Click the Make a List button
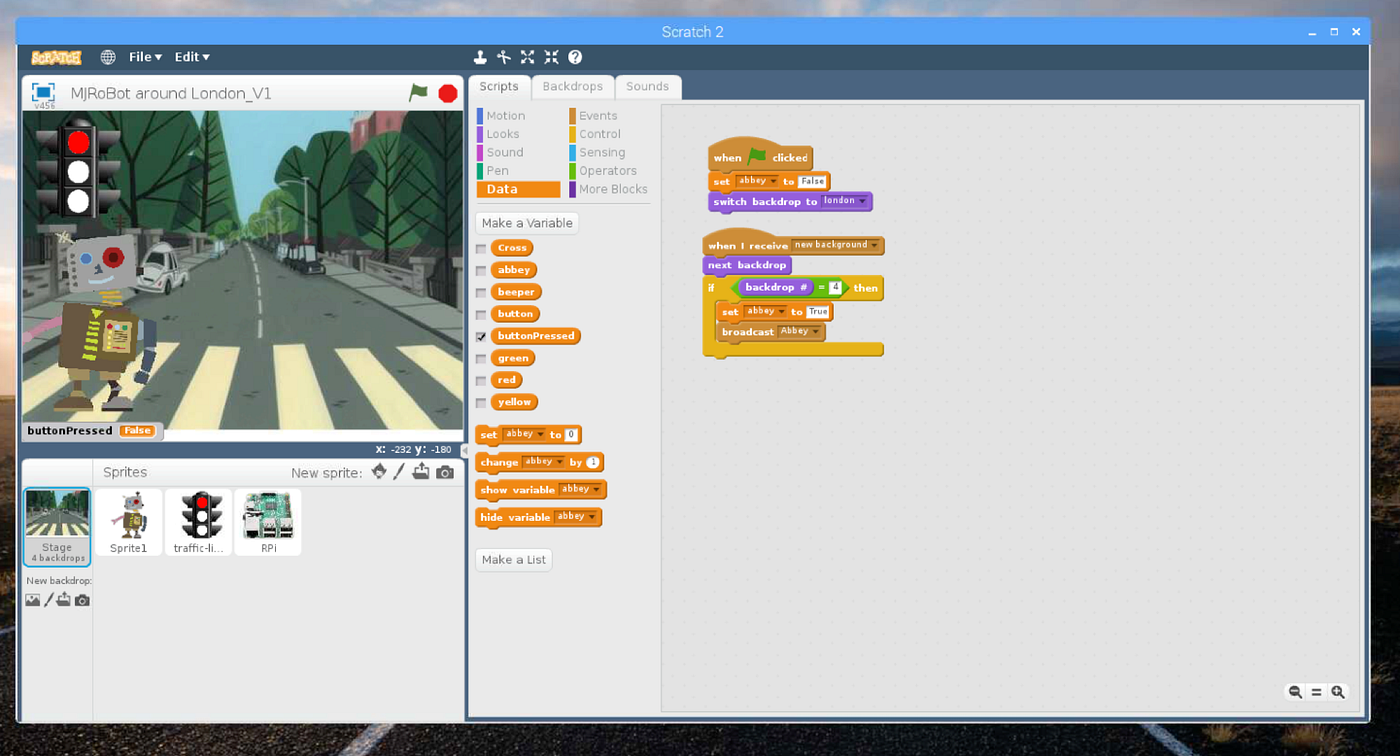 click(x=513, y=559)
